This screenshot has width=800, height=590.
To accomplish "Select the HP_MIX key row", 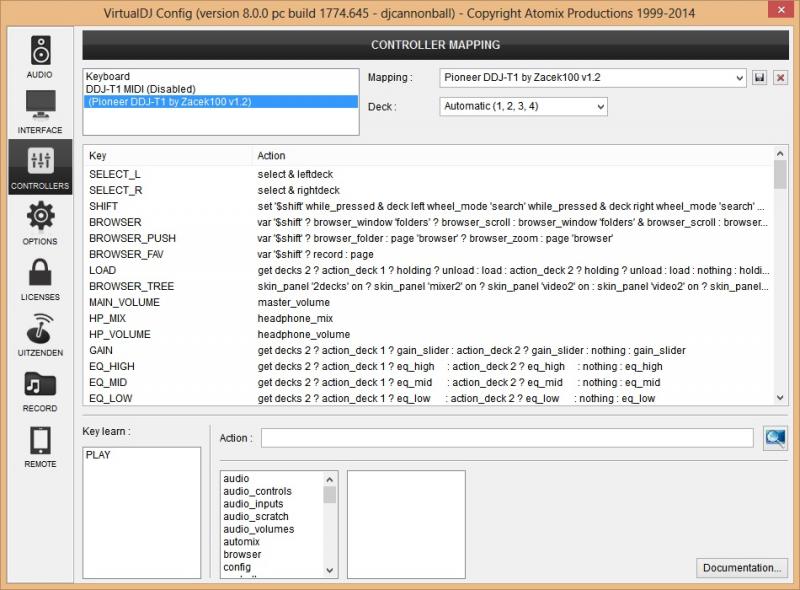I will click(428, 318).
